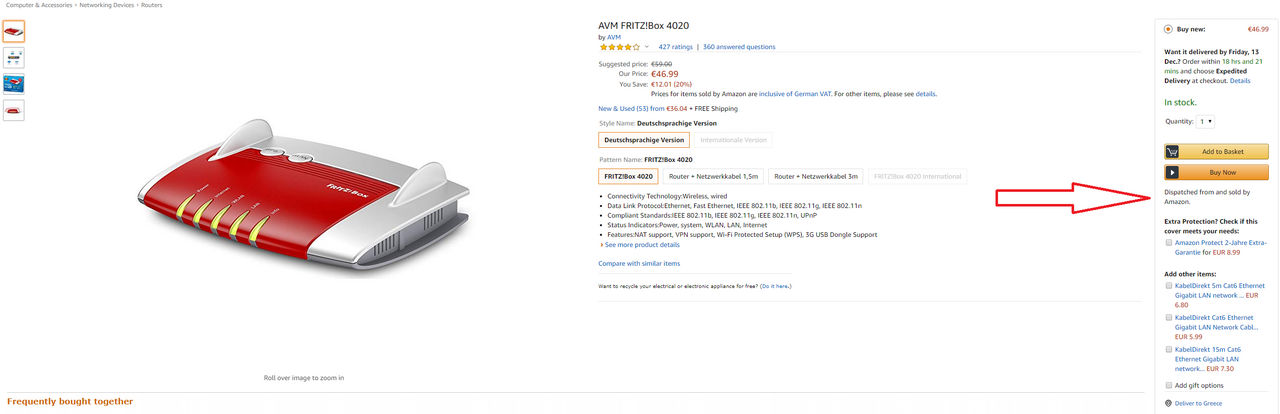Expand See more product details
The height and width of the screenshot is (414, 1280).
coord(640,245)
